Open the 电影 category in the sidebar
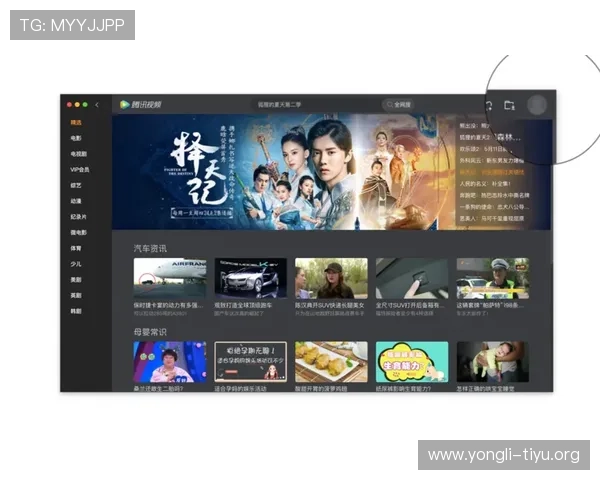The height and width of the screenshot is (480, 600). point(76,138)
